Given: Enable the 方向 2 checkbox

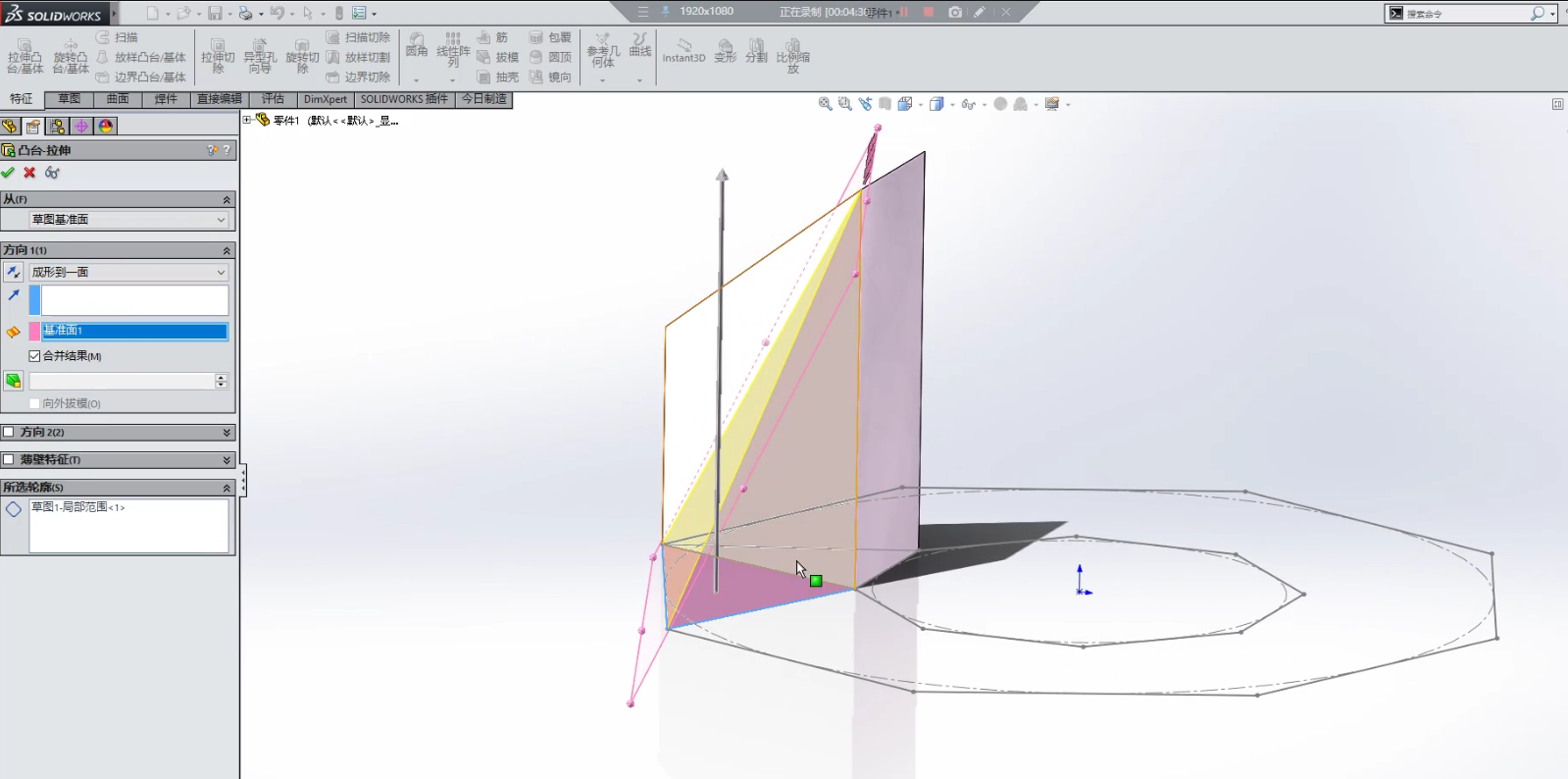Looking at the screenshot, I should click(9, 432).
